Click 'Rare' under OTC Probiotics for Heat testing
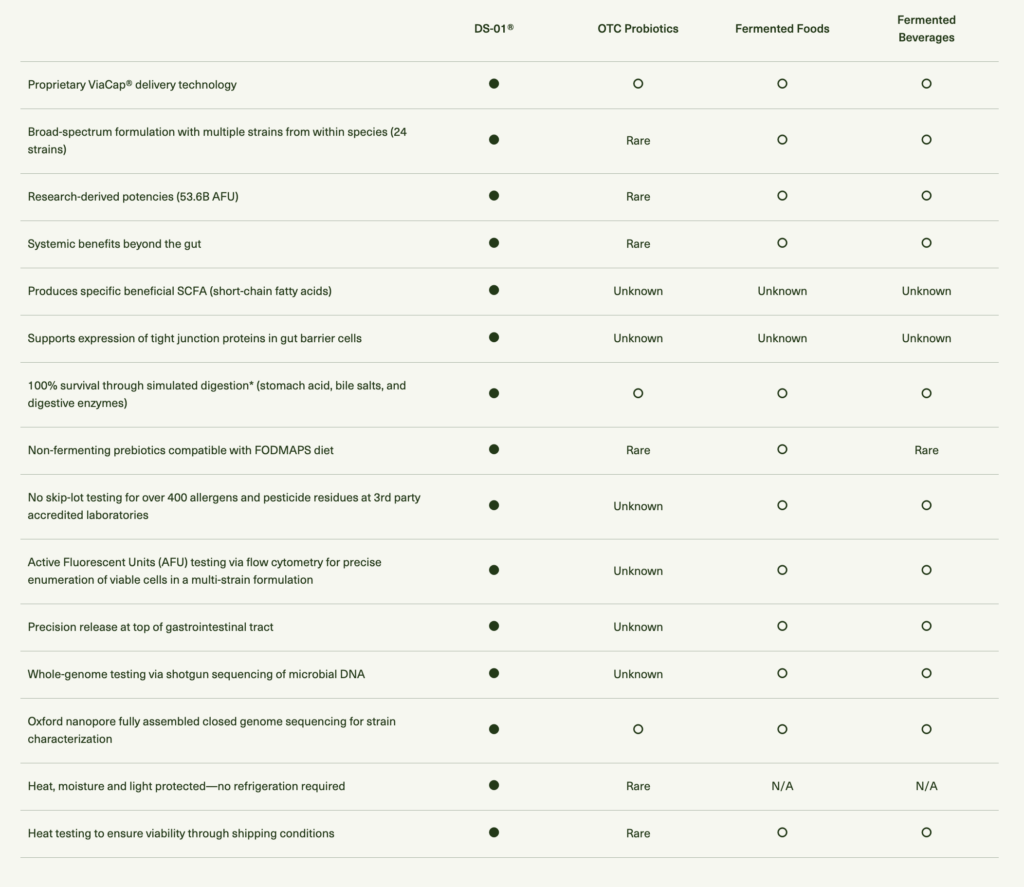The width and height of the screenshot is (1024, 887). 638,833
